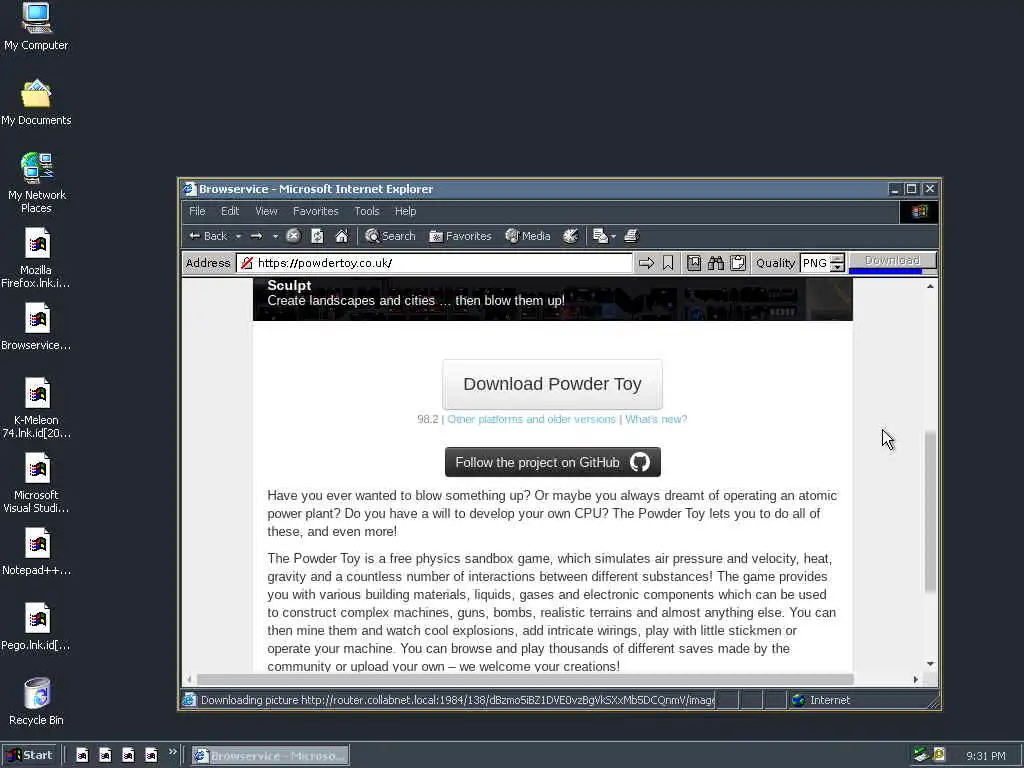Click the framed picture icon in Browservice bar
The image size is (1024, 768).
pos(694,263)
